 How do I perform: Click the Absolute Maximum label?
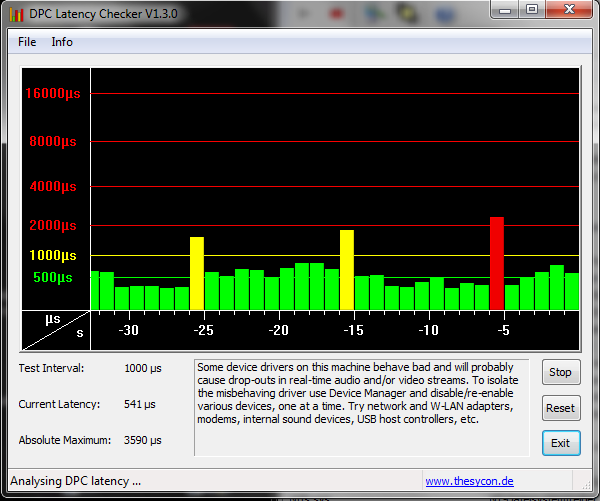click(x=65, y=440)
